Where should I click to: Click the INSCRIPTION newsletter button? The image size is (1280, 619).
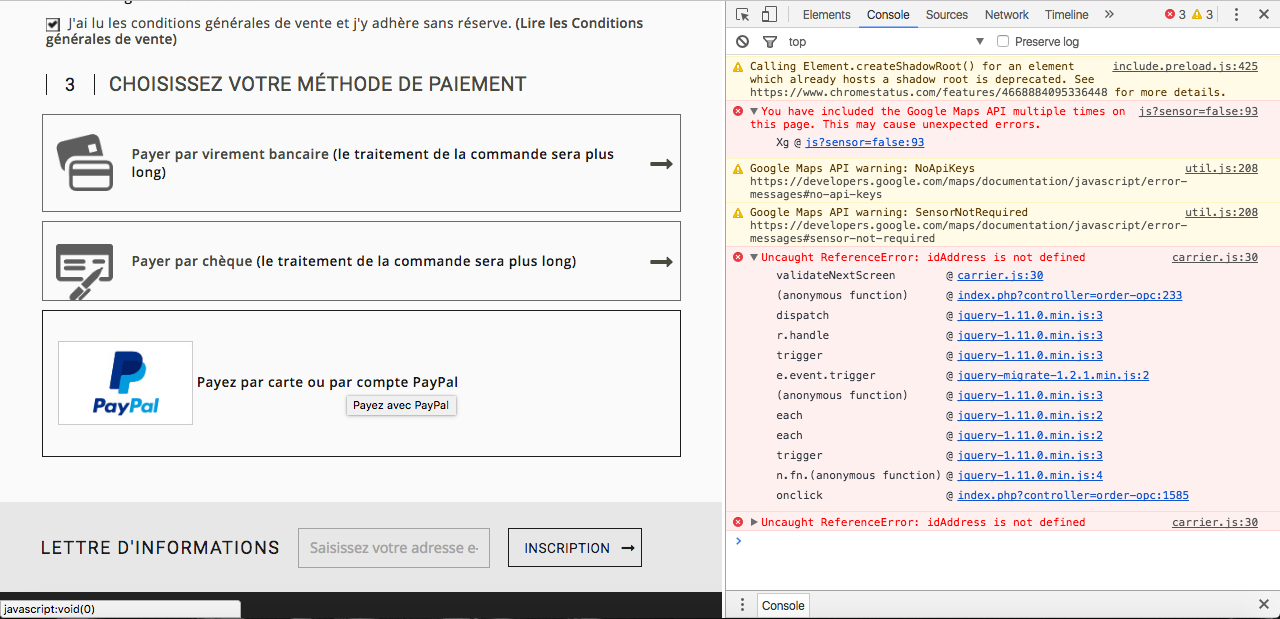[575, 547]
